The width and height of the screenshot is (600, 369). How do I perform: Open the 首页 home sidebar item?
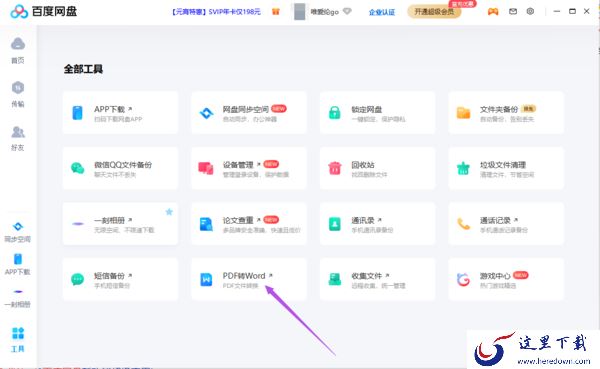[18, 51]
